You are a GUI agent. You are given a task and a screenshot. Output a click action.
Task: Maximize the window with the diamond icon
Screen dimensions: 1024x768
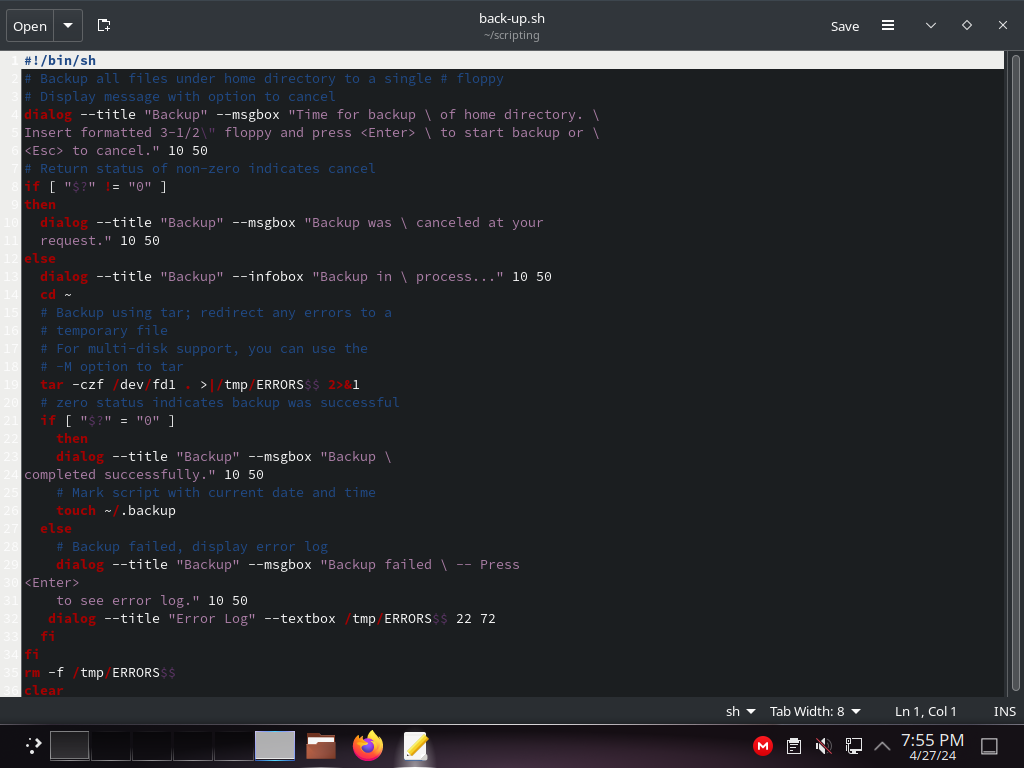click(x=967, y=25)
